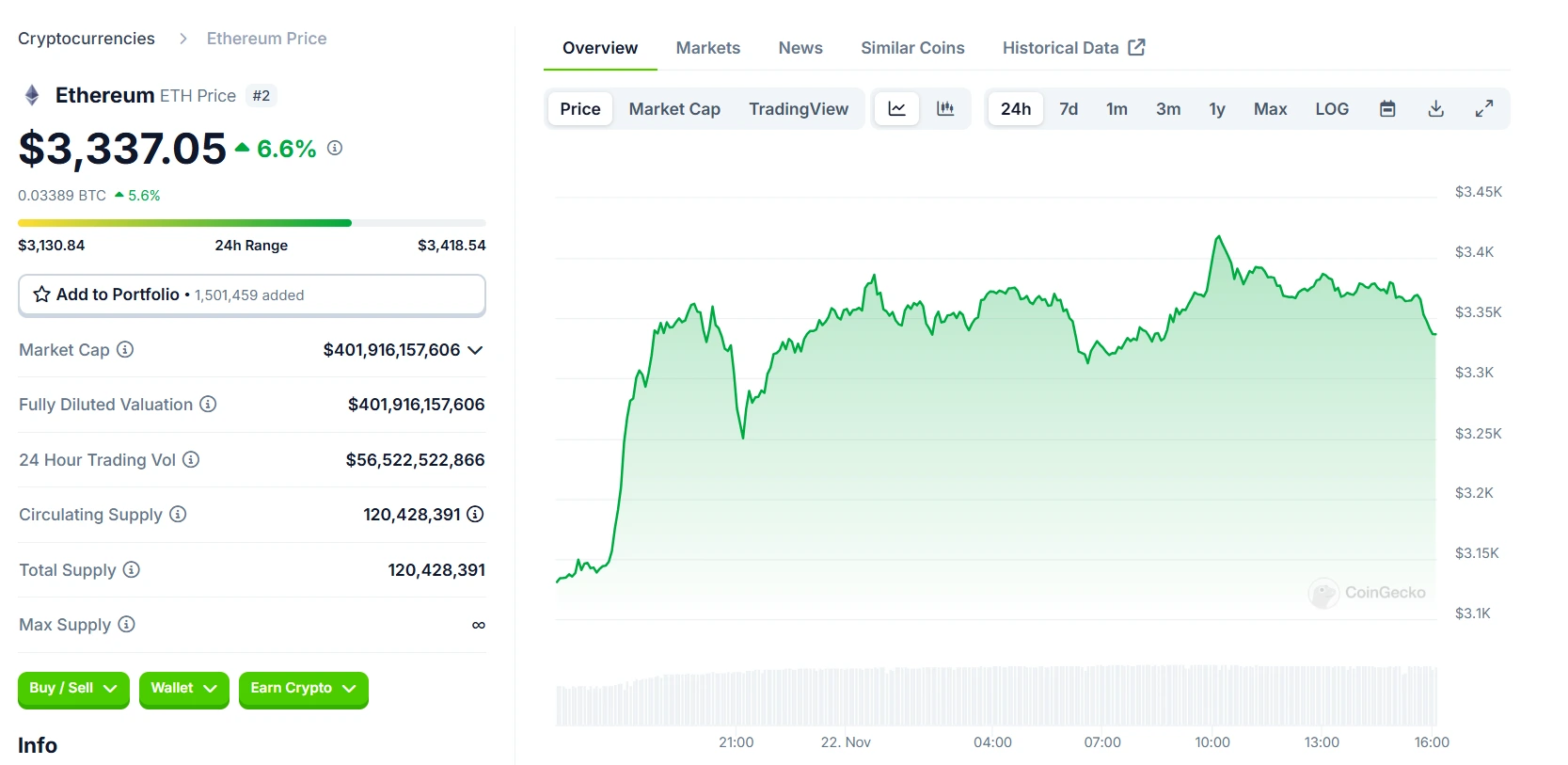Screen dimensions: 1568x765
Task: Click Fully Diluted Valuation amount $401,916,157,606
Action: tap(417, 405)
